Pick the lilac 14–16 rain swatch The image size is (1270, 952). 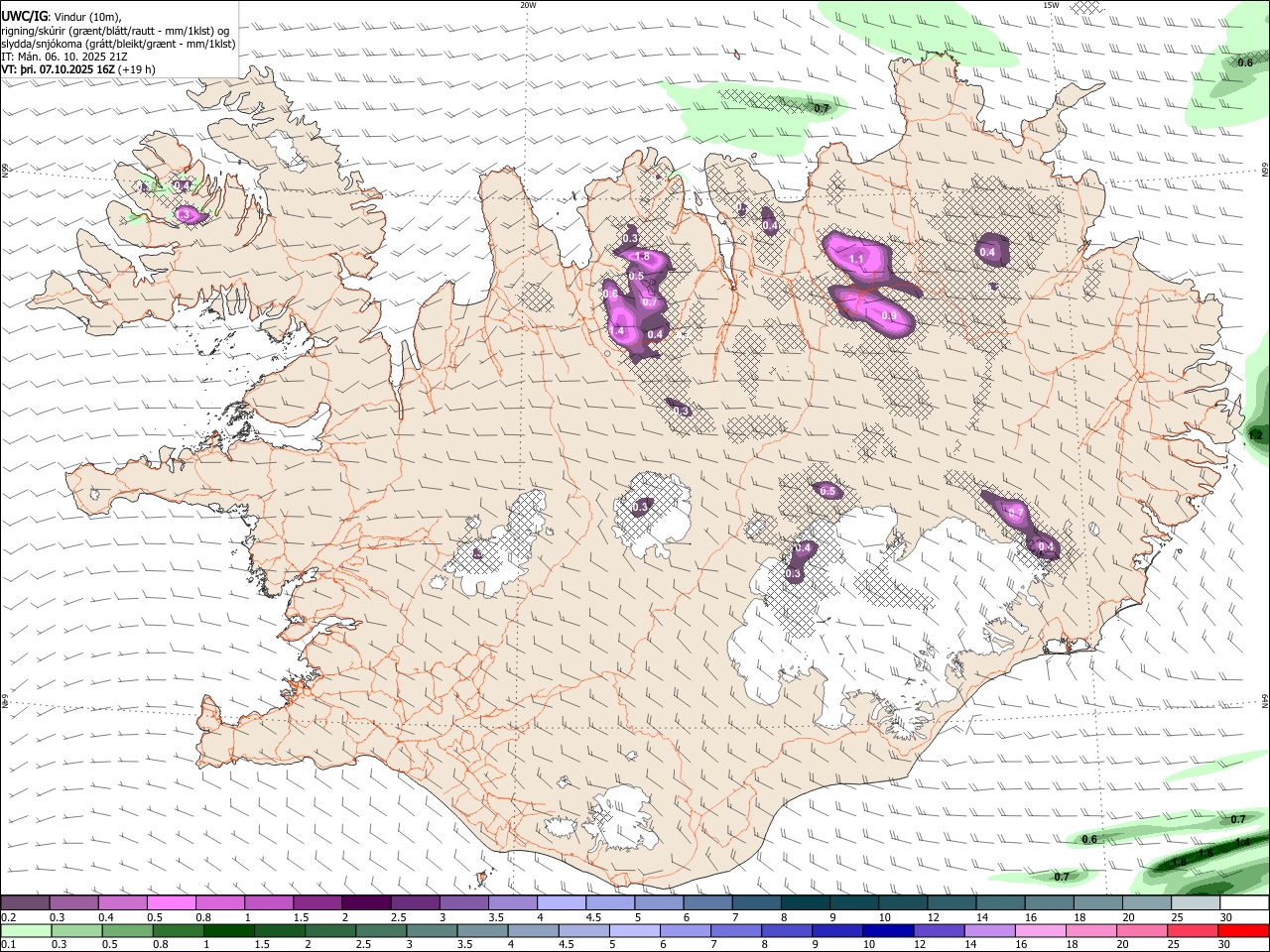[x=989, y=930]
